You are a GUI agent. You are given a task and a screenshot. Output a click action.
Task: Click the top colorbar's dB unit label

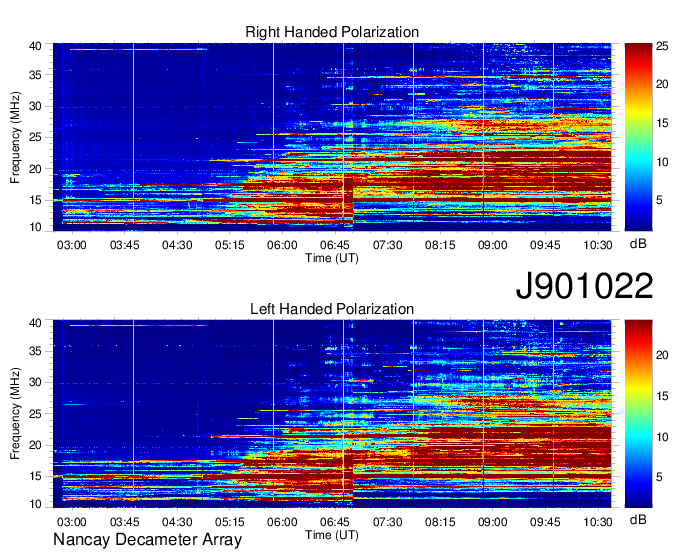pyautogui.click(x=638, y=244)
